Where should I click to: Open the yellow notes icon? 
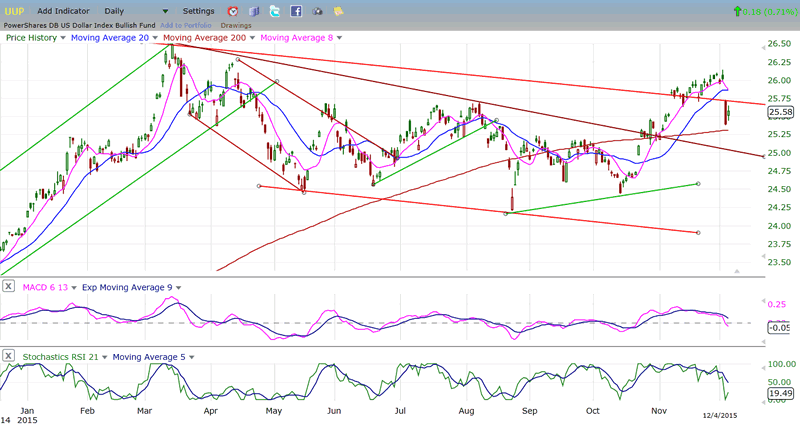[339, 11]
